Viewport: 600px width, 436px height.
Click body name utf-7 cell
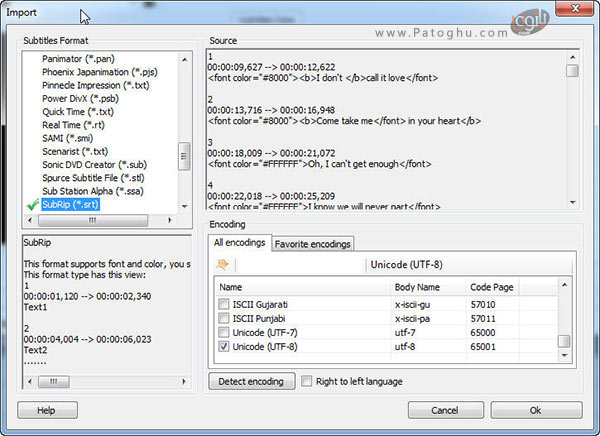(405, 333)
